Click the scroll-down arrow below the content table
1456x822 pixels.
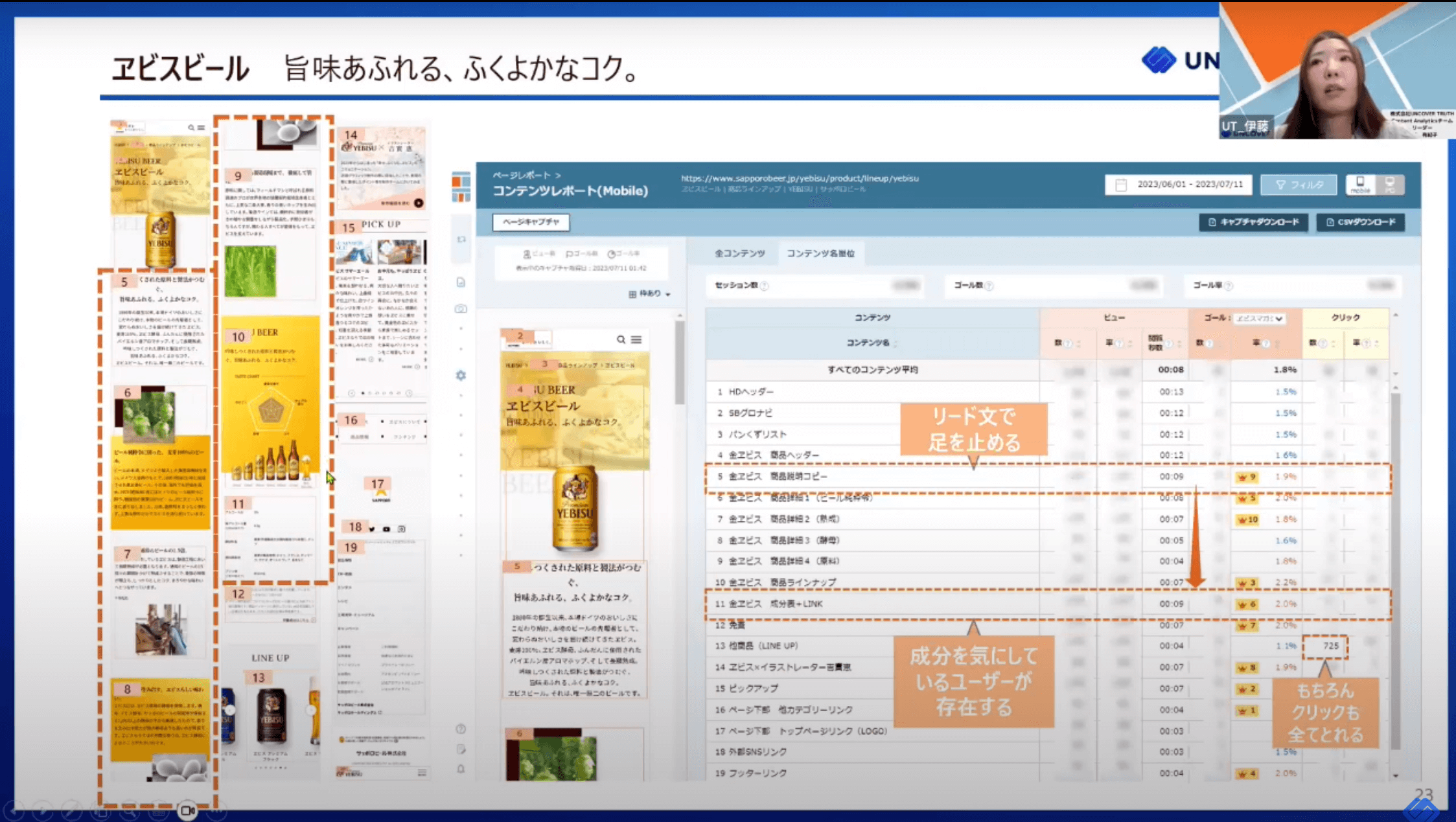tap(1395, 775)
